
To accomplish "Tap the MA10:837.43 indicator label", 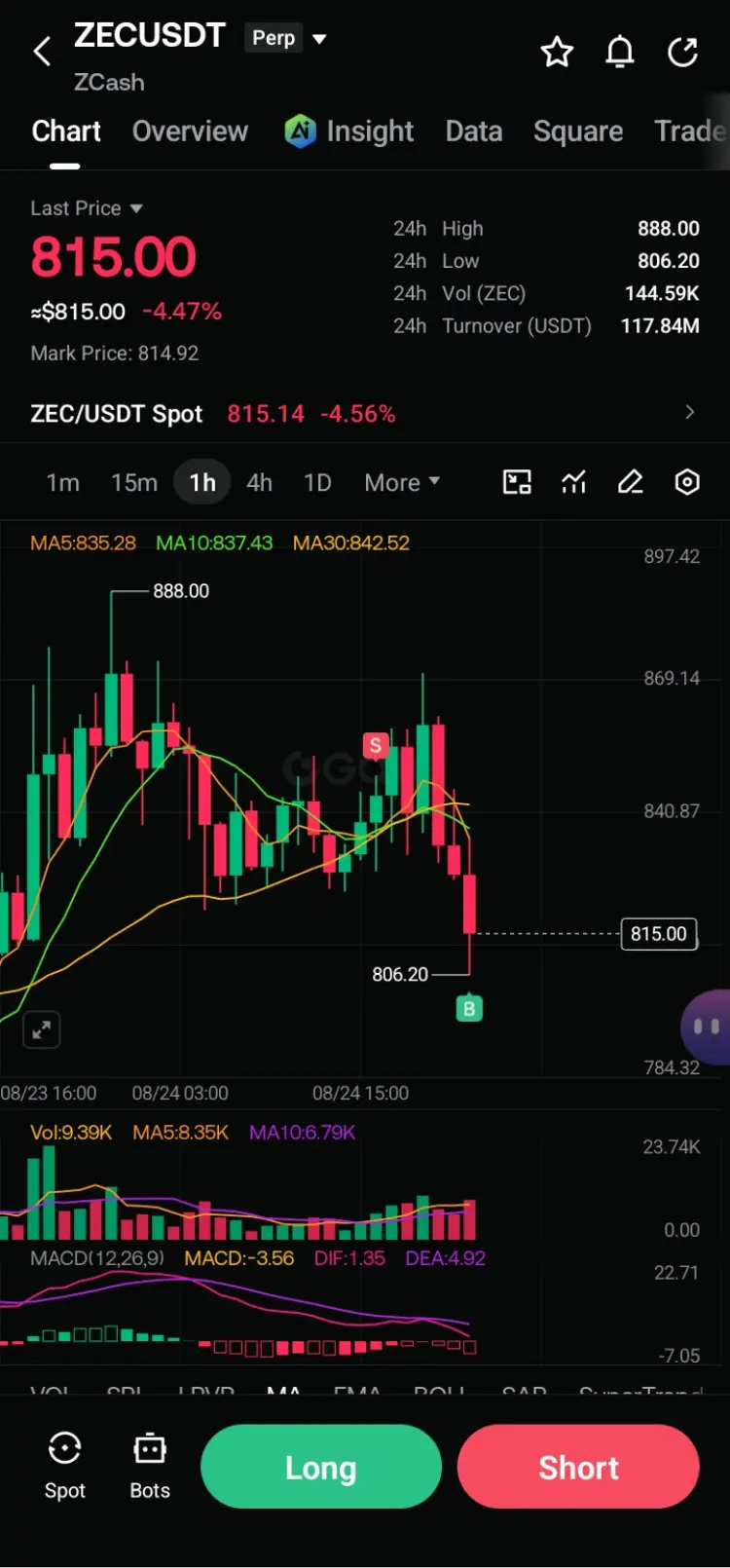I will 214,542.
